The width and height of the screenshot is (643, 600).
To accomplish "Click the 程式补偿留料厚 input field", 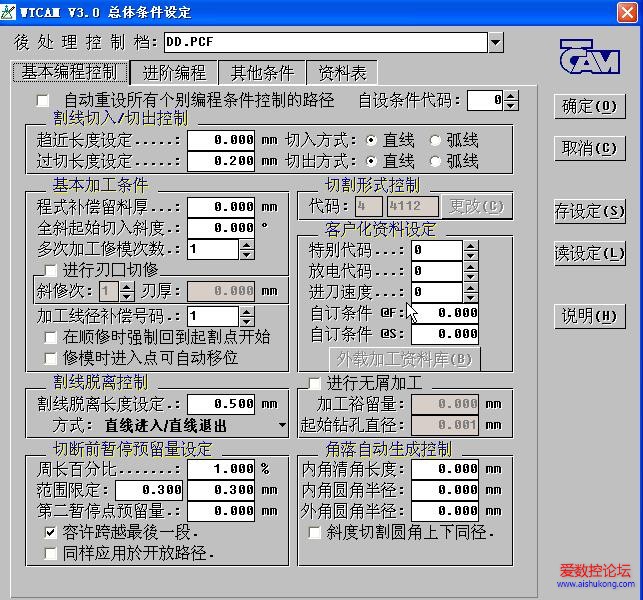I will coord(221,207).
